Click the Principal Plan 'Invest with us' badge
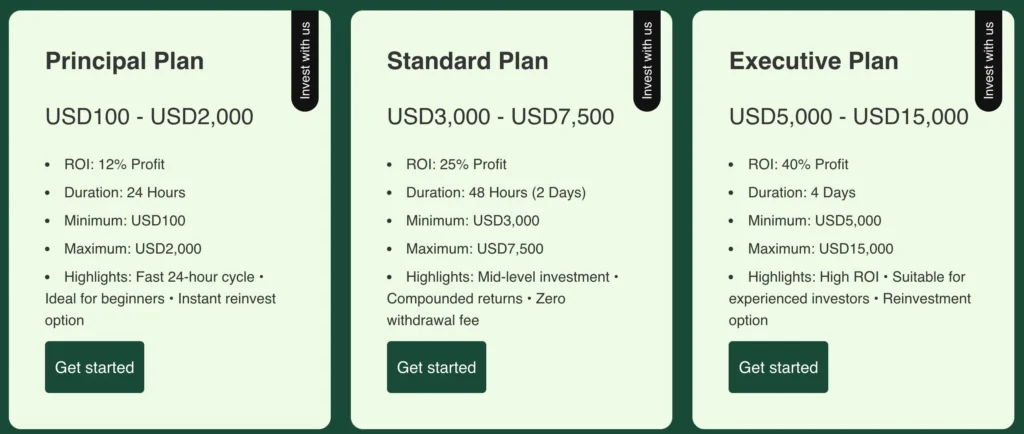 coord(305,60)
